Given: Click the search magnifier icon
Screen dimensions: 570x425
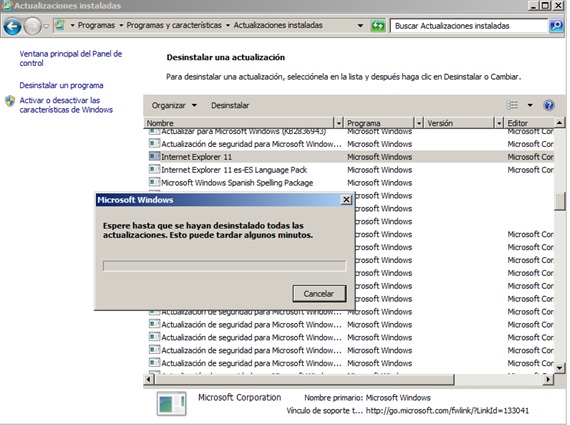Looking at the screenshot, I should (x=556, y=25).
